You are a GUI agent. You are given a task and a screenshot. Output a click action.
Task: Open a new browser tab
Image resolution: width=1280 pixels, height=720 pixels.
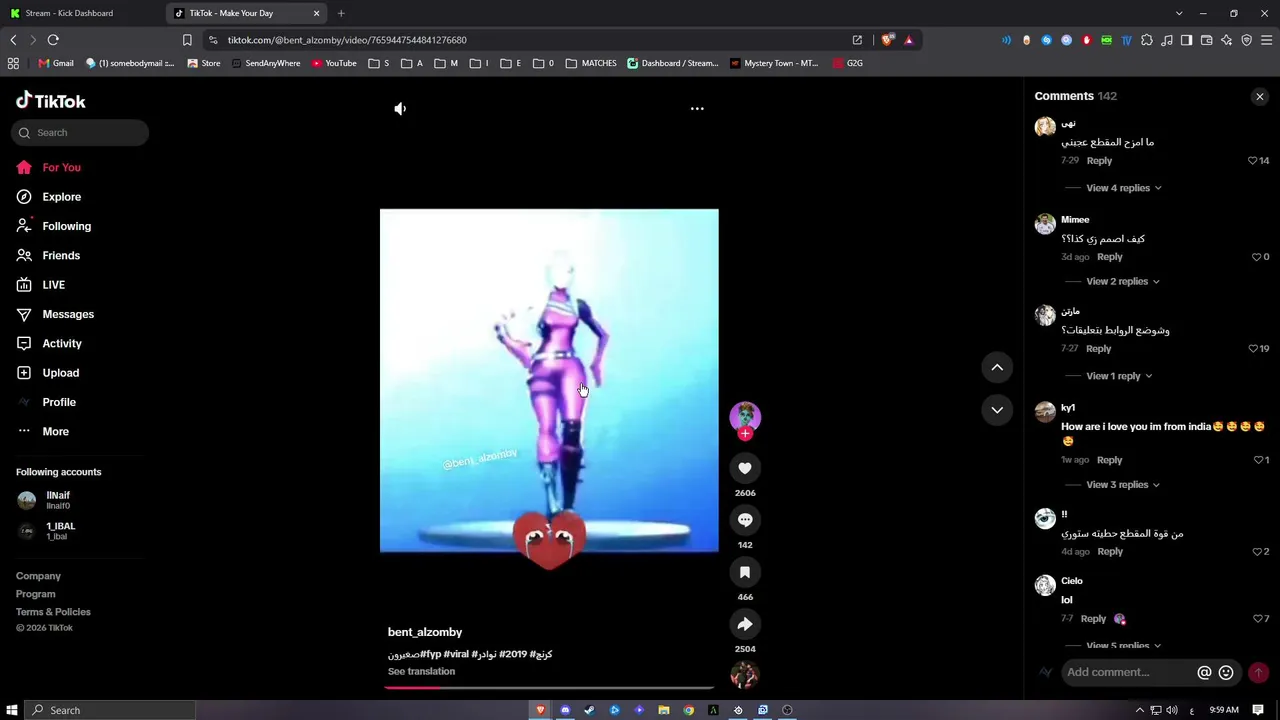341,13
